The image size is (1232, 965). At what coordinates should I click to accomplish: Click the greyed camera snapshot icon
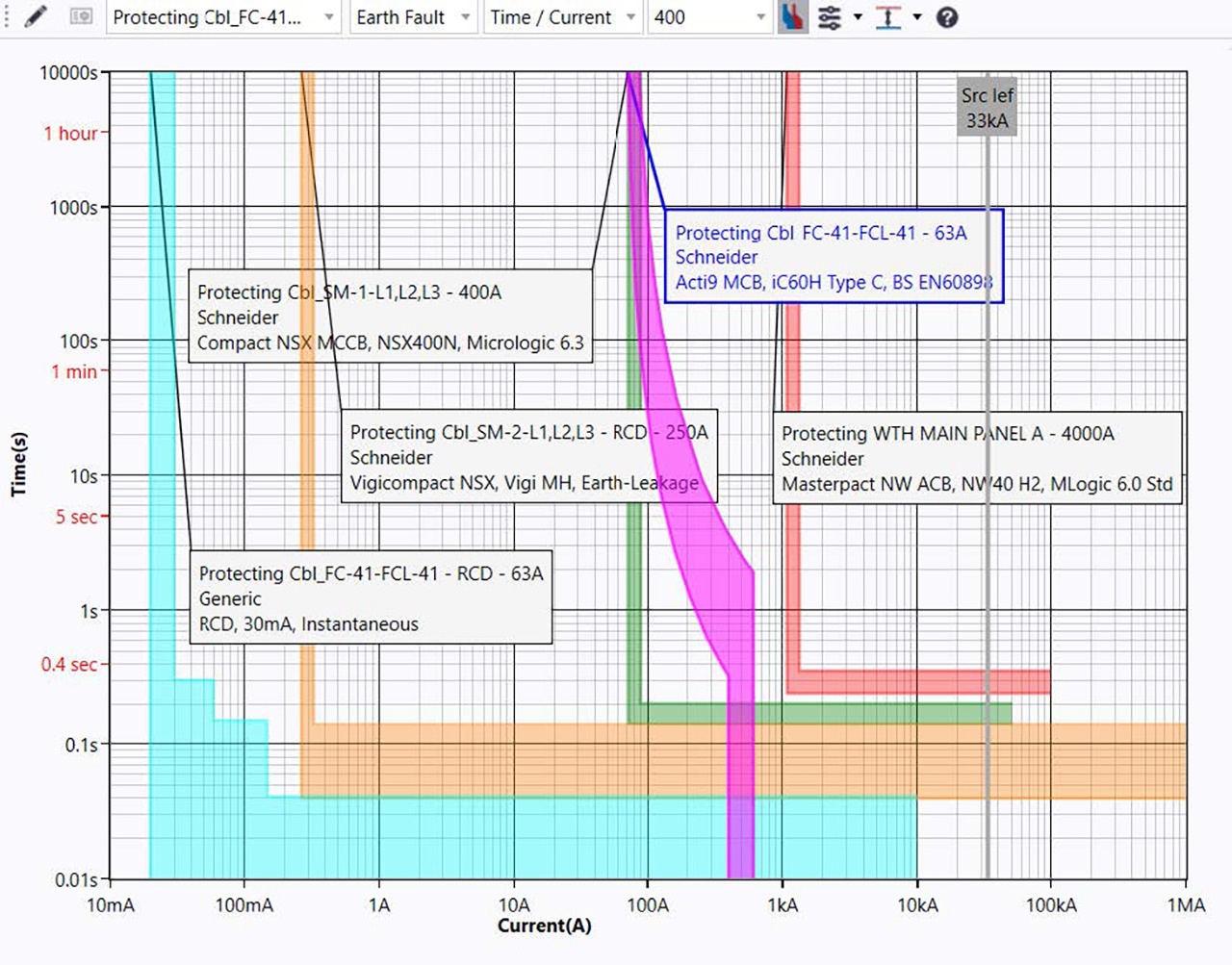tap(82, 17)
